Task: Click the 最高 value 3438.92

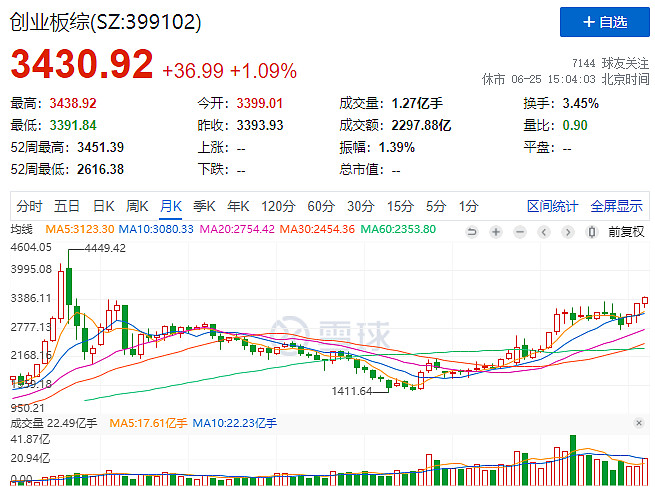Action: [73, 103]
